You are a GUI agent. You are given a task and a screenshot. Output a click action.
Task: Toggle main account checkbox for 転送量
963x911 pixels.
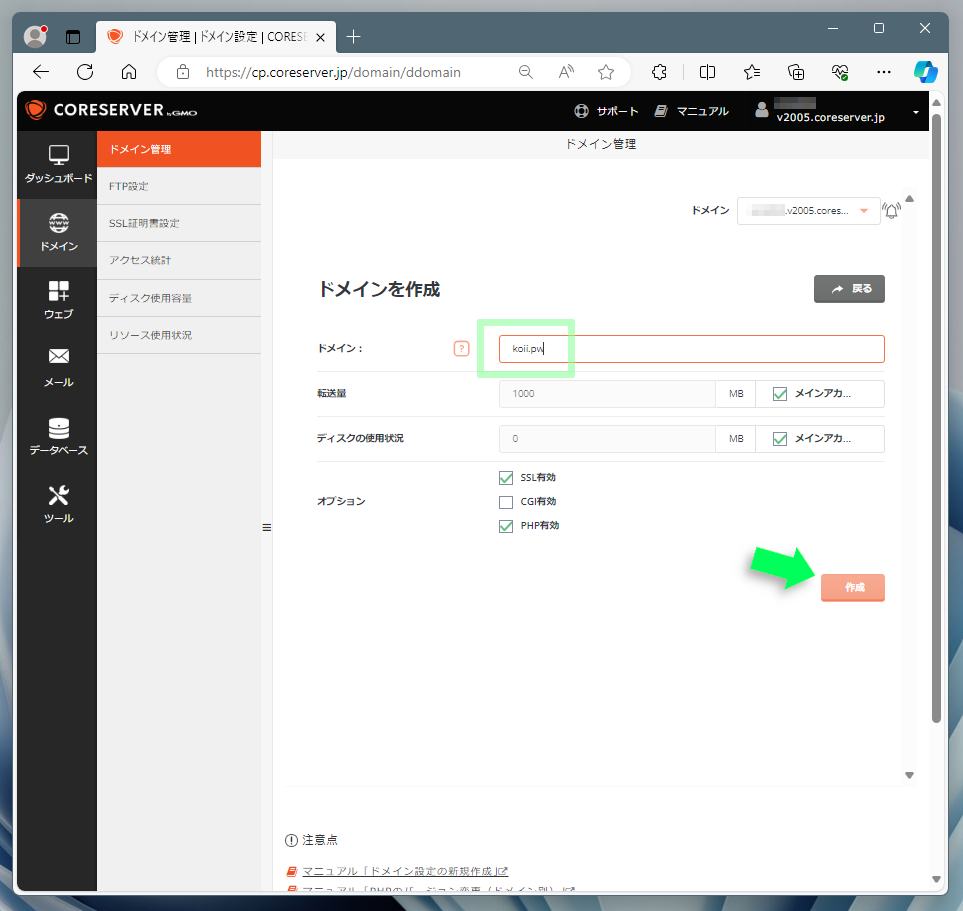[780, 394]
